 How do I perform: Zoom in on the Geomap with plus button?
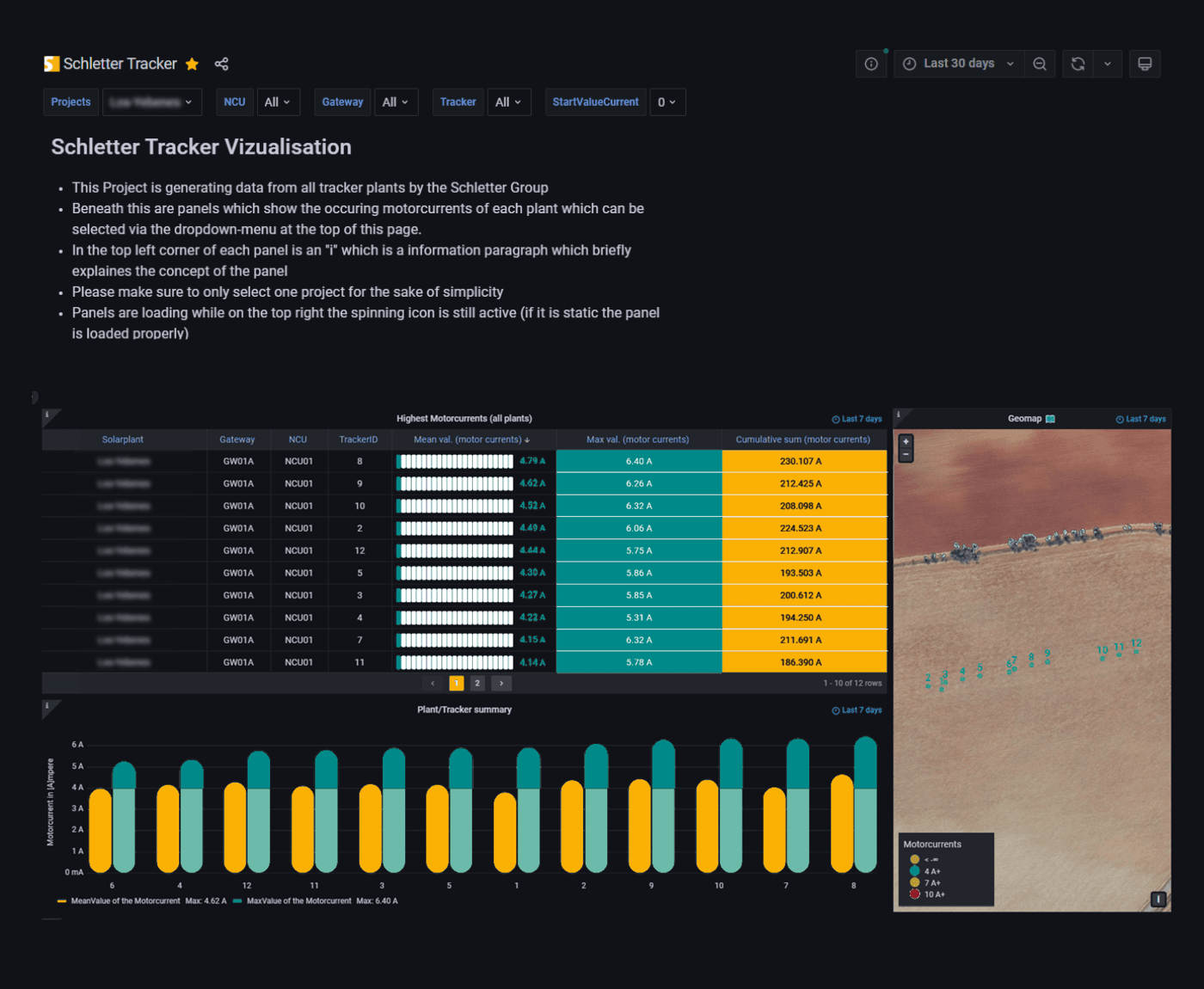(x=906, y=440)
